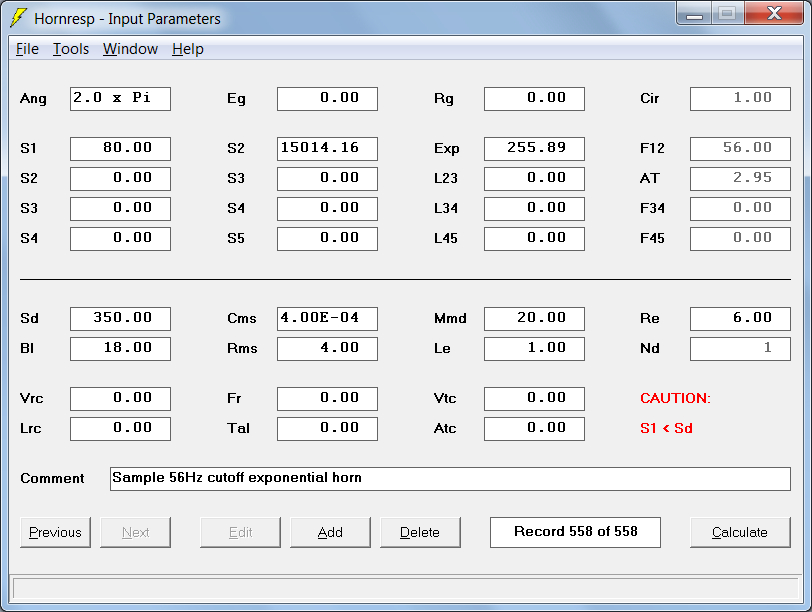Delete the current record
The image size is (812, 612).
[420, 532]
